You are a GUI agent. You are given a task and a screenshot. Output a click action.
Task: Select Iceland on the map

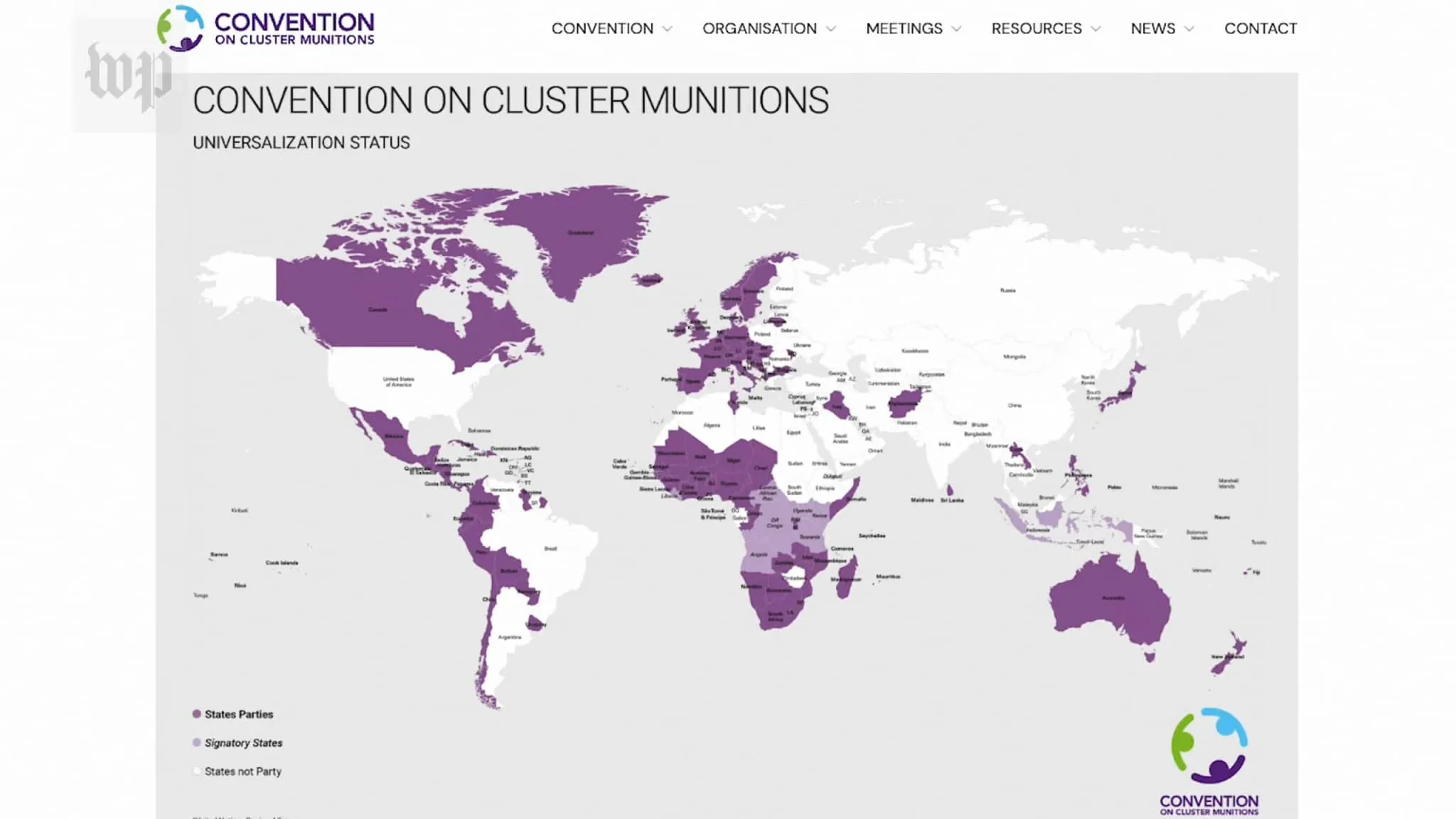650,281
